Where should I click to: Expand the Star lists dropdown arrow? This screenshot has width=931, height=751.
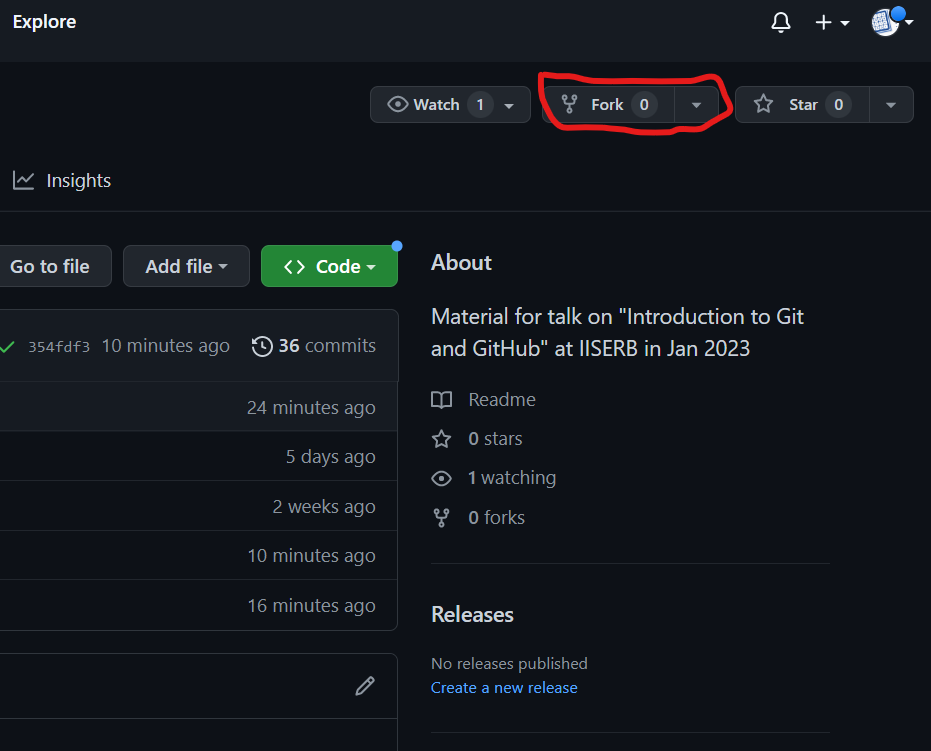891,105
